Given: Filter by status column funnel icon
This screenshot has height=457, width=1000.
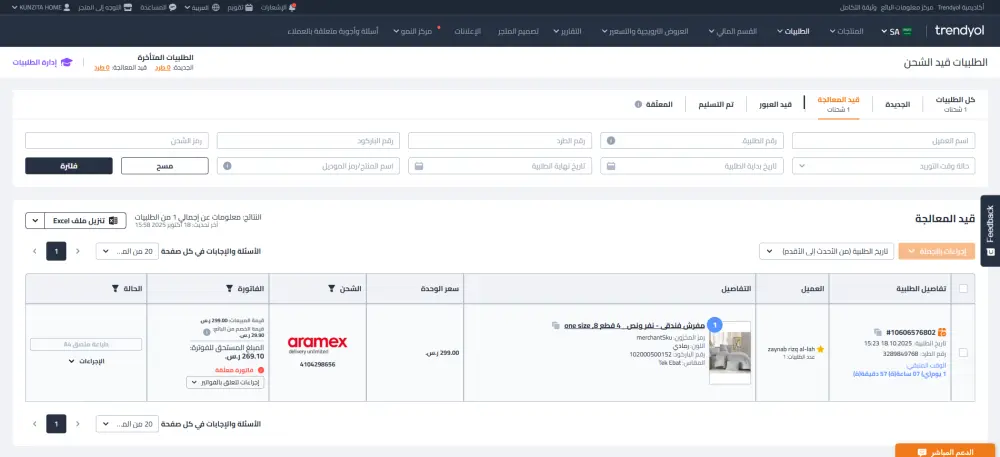Looking at the screenshot, I should pos(115,289).
